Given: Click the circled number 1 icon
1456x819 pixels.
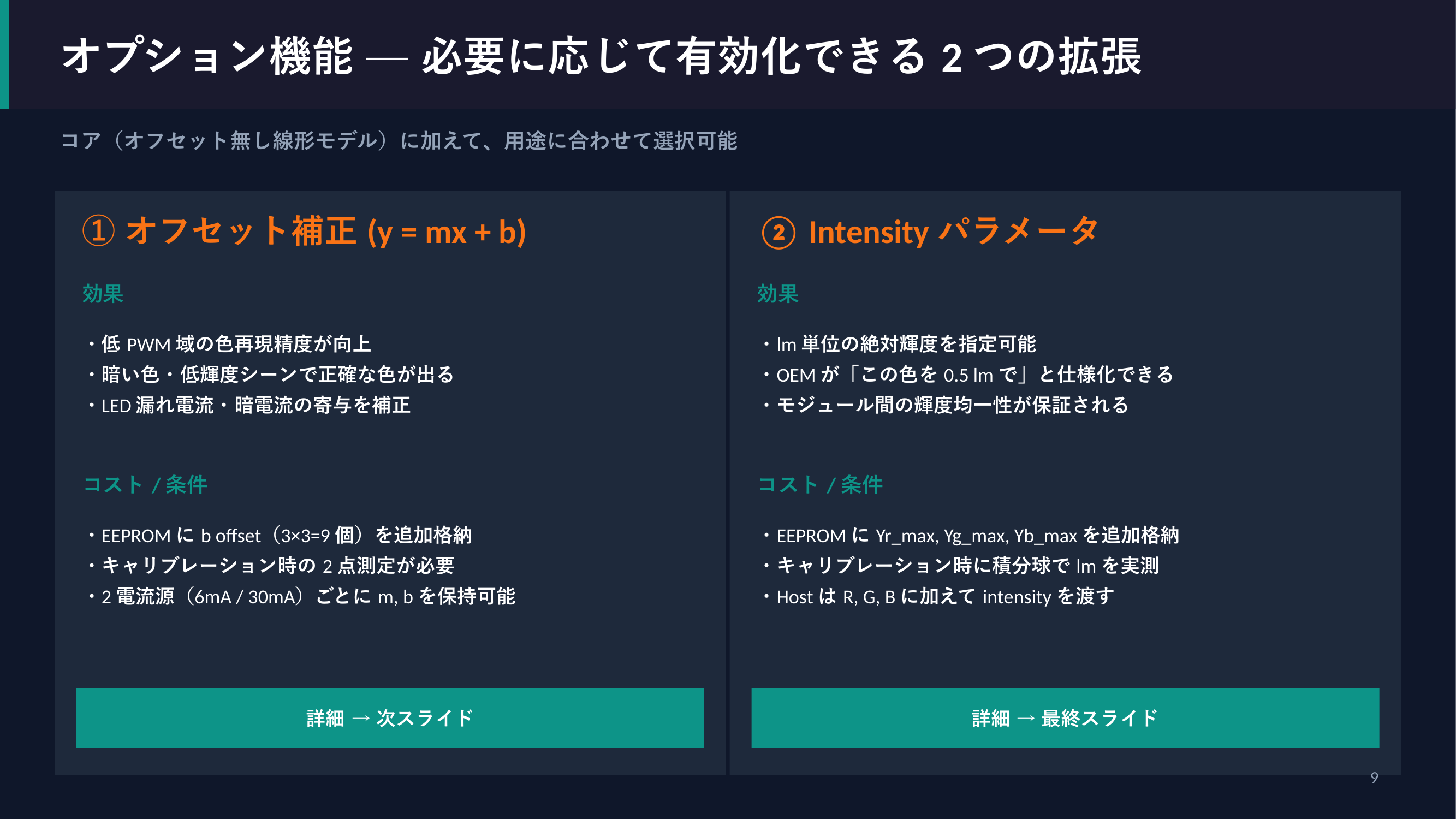Looking at the screenshot, I should point(99,232).
